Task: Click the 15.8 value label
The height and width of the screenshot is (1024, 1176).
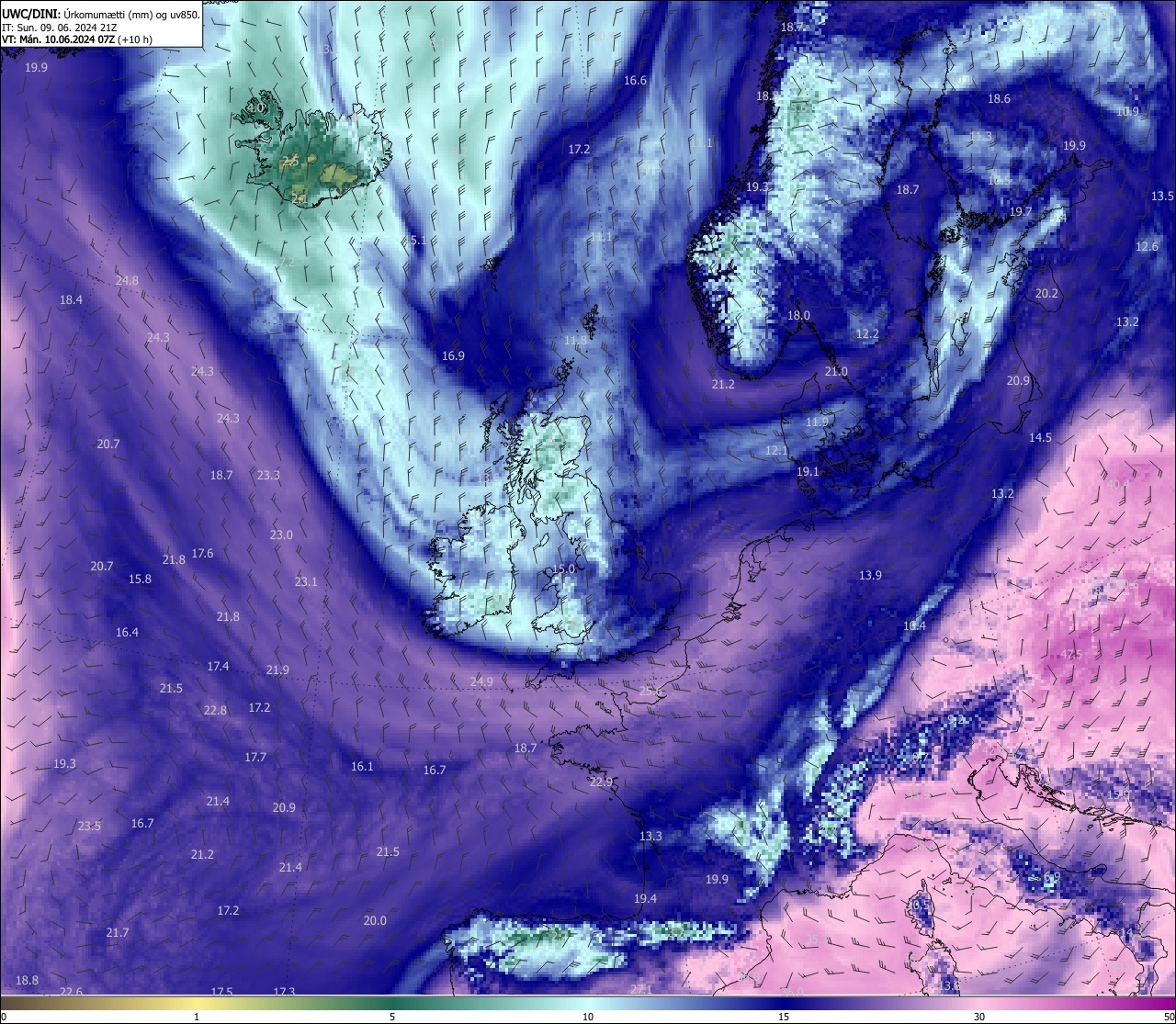Action: (140, 580)
